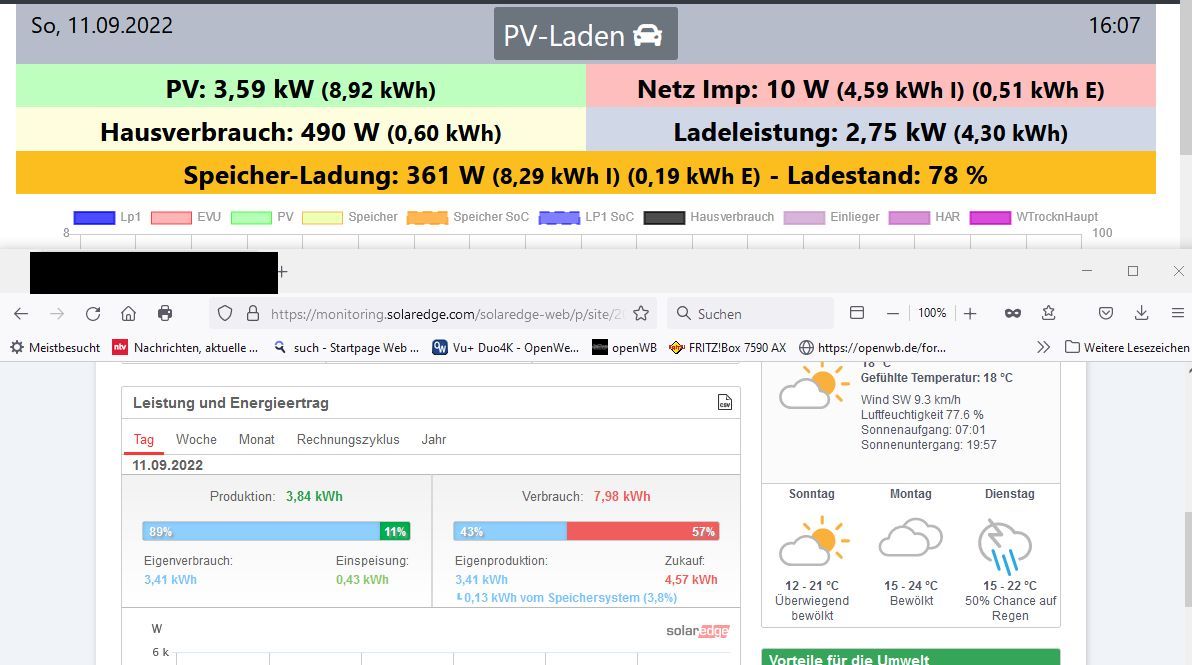Open Firefox downloads panel
Image resolution: width=1192 pixels, height=665 pixels.
[1141, 313]
